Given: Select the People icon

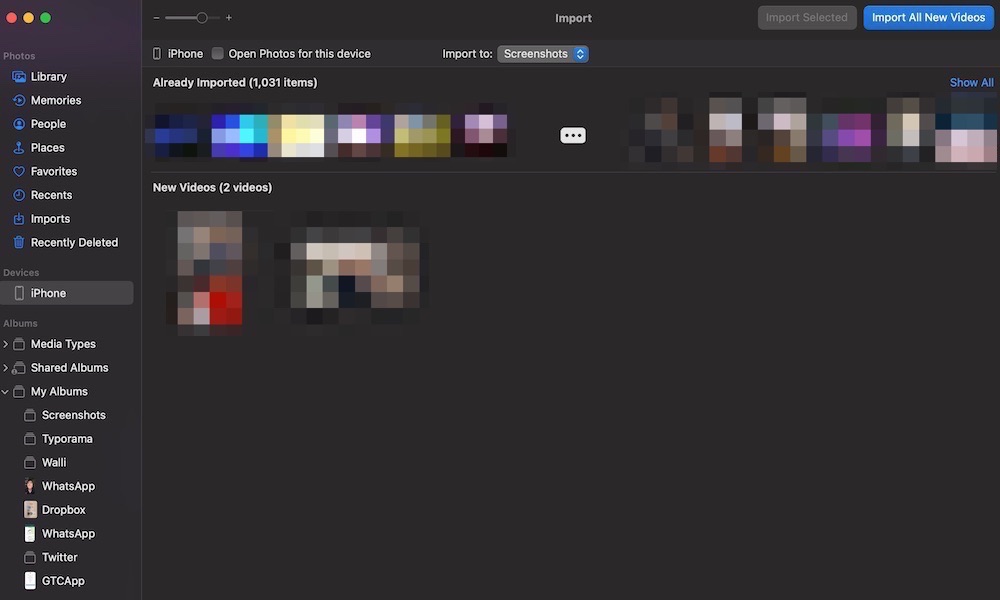Looking at the screenshot, I should [18, 124].
